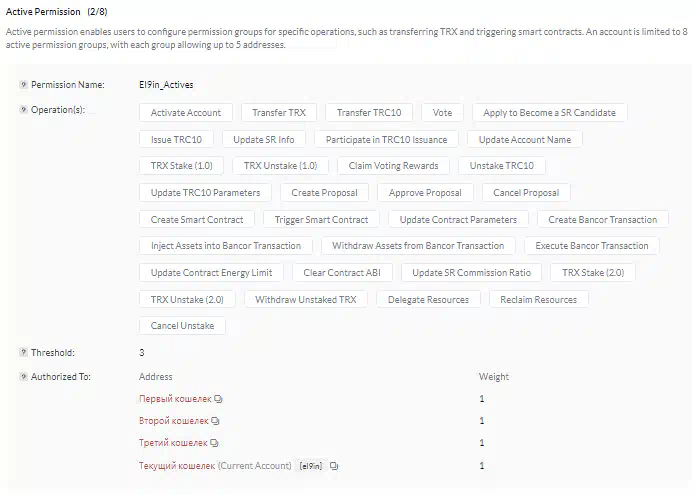Copy the Третий кошелек address
The height and width of the screenshot is (495, 697).
(x=214, y=443)
